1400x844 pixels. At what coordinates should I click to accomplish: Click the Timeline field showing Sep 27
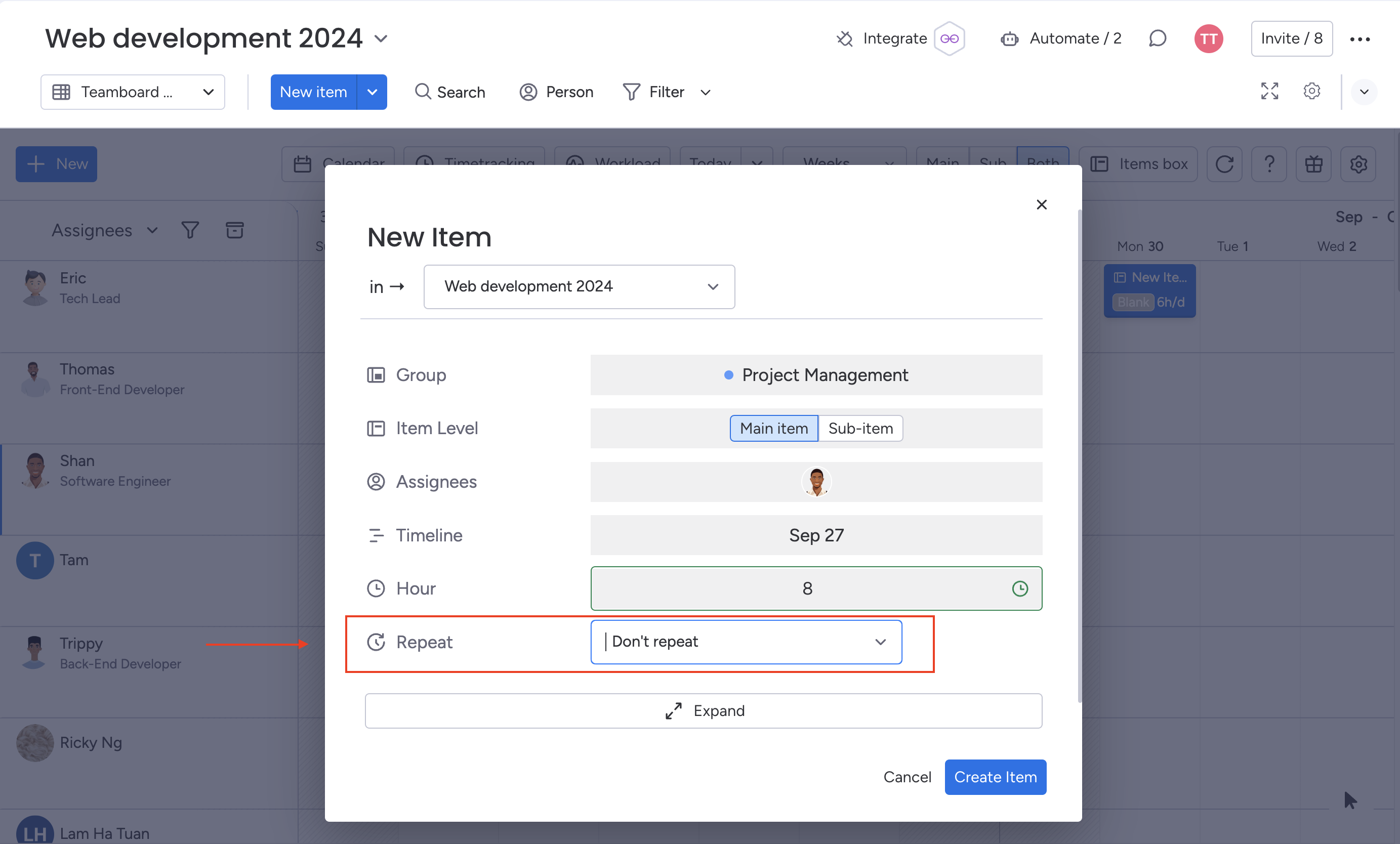pyautogui.click(x=816, y=535)
